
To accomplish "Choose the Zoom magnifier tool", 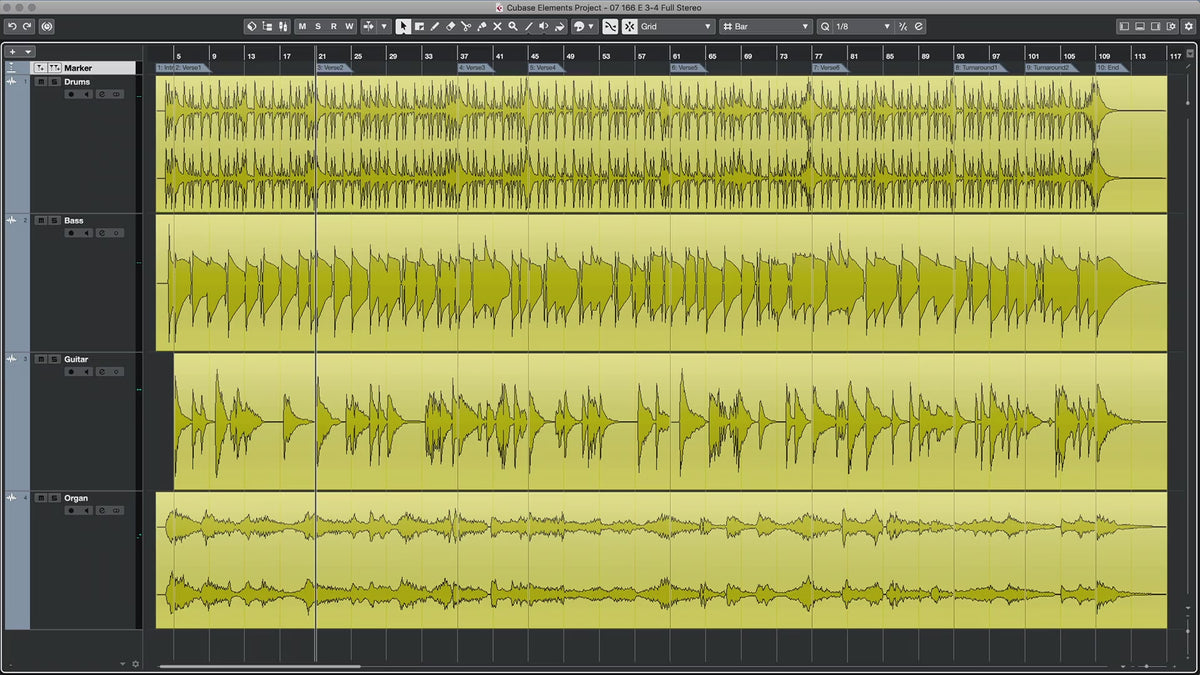I will (x=513, y=26).
